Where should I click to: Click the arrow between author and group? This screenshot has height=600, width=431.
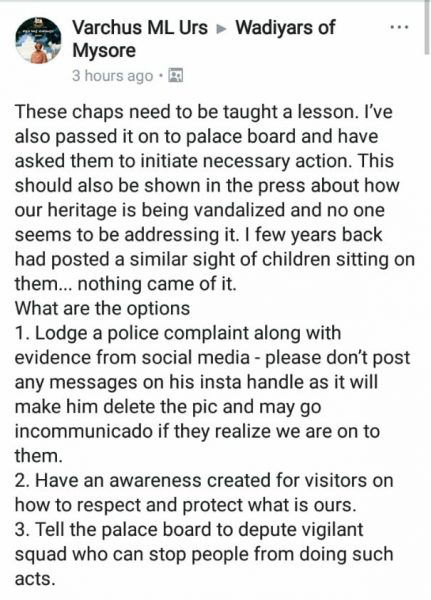click(221, 29)
